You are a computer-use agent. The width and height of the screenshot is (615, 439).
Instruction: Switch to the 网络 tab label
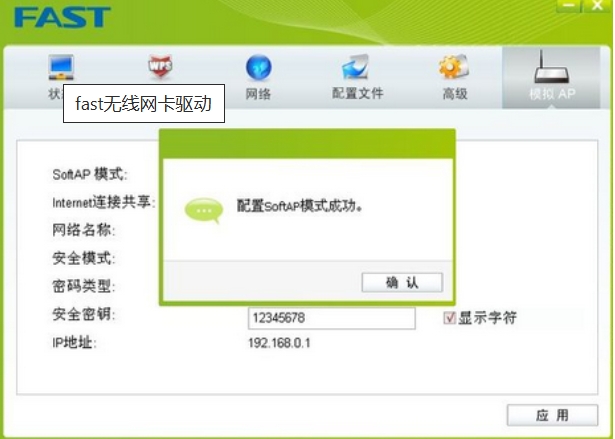click(x=258, y=94)
